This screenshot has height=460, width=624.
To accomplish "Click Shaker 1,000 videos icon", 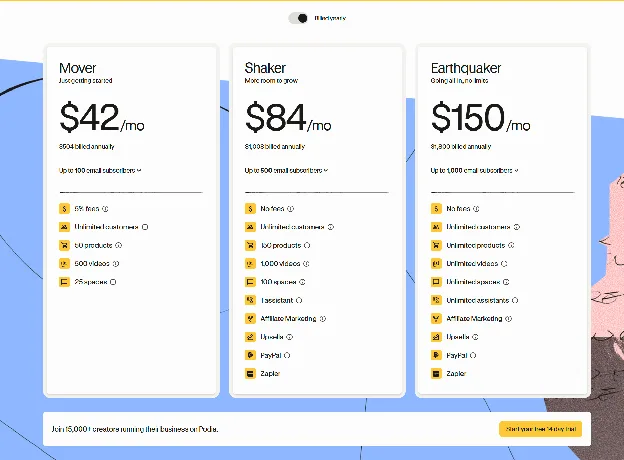I will [250, 263].
